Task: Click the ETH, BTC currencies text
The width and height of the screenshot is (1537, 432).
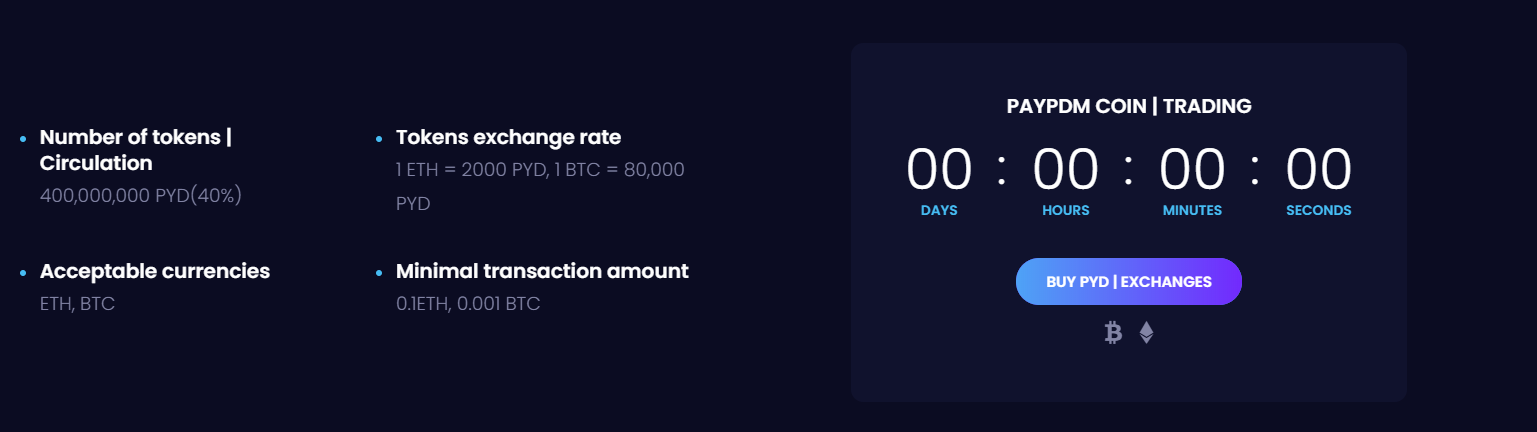Action: pyautogui.click(x=78, y=303)
